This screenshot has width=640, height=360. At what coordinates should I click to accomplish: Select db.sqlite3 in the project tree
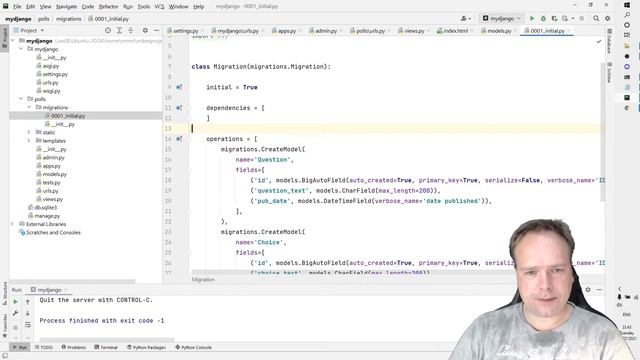(x=45, y=207)
